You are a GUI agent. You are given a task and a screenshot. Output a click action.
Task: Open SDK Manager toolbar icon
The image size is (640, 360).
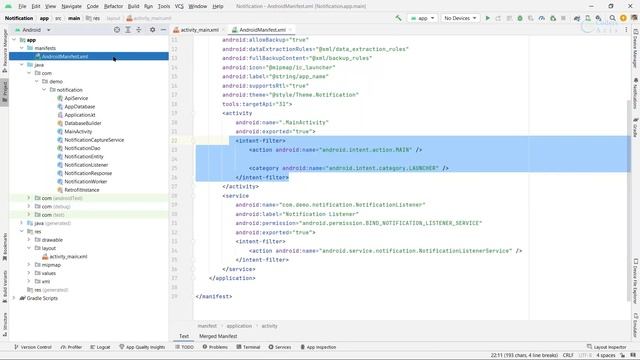click(x=598, y=18)
